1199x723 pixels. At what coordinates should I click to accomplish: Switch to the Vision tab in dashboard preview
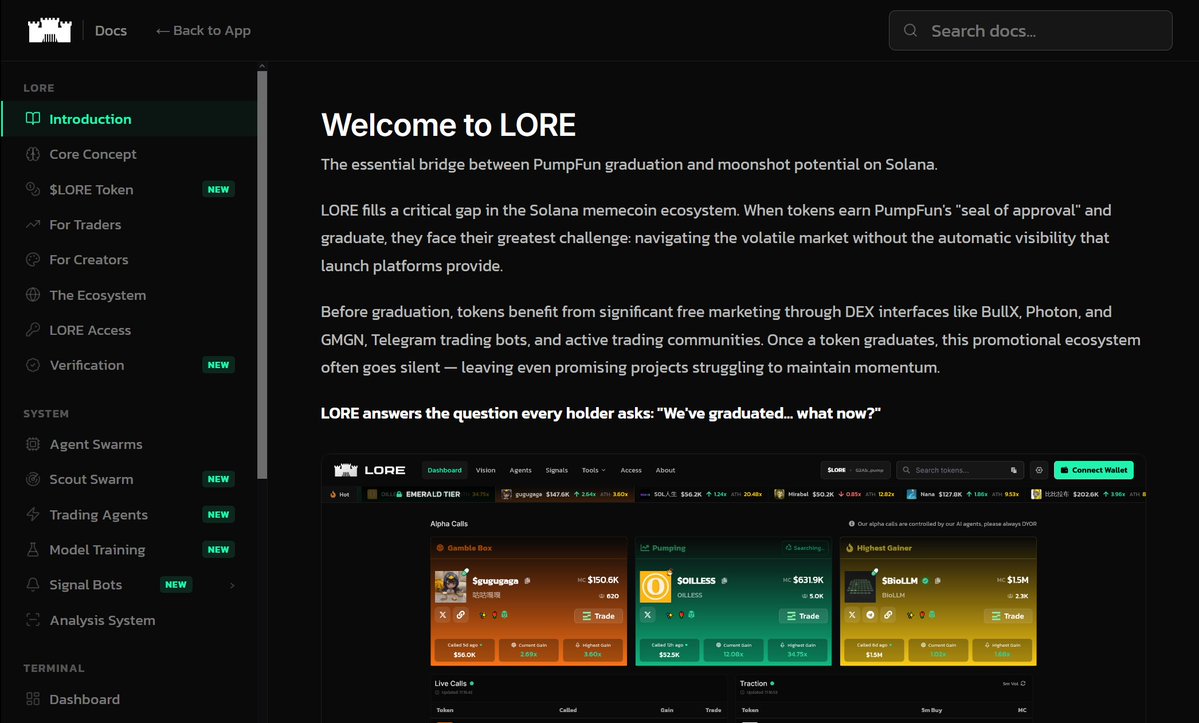485,470
